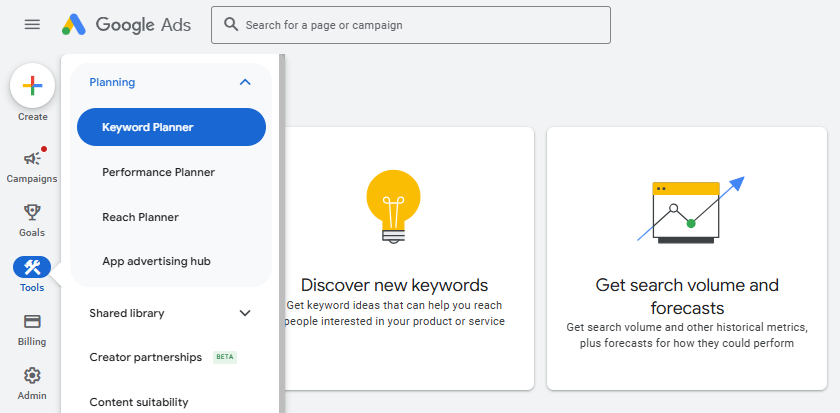Click the Google Ads logo

tap(126, 25)
